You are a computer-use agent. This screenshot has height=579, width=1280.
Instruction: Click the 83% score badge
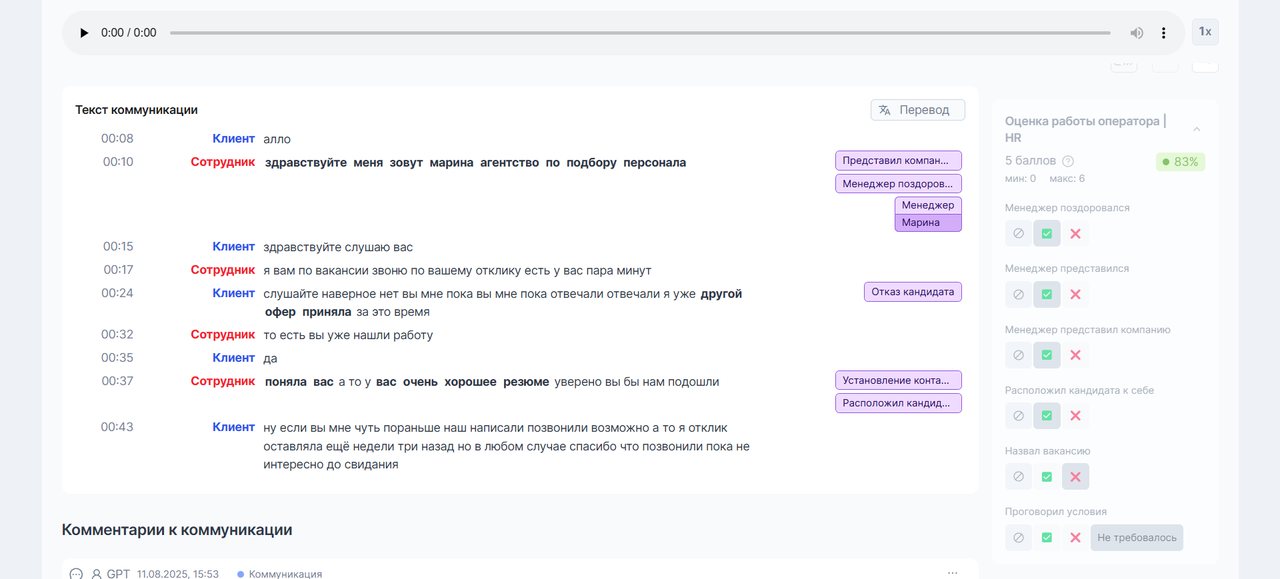1180,162
